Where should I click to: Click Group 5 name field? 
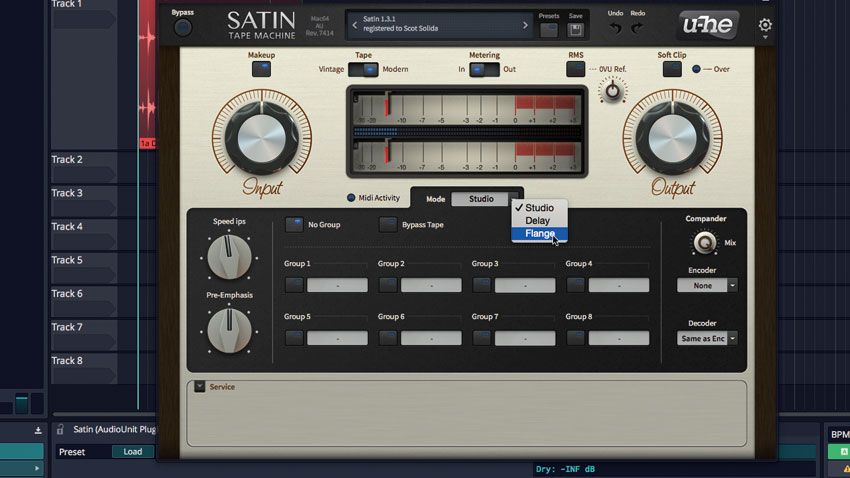[x=337, y=338]
